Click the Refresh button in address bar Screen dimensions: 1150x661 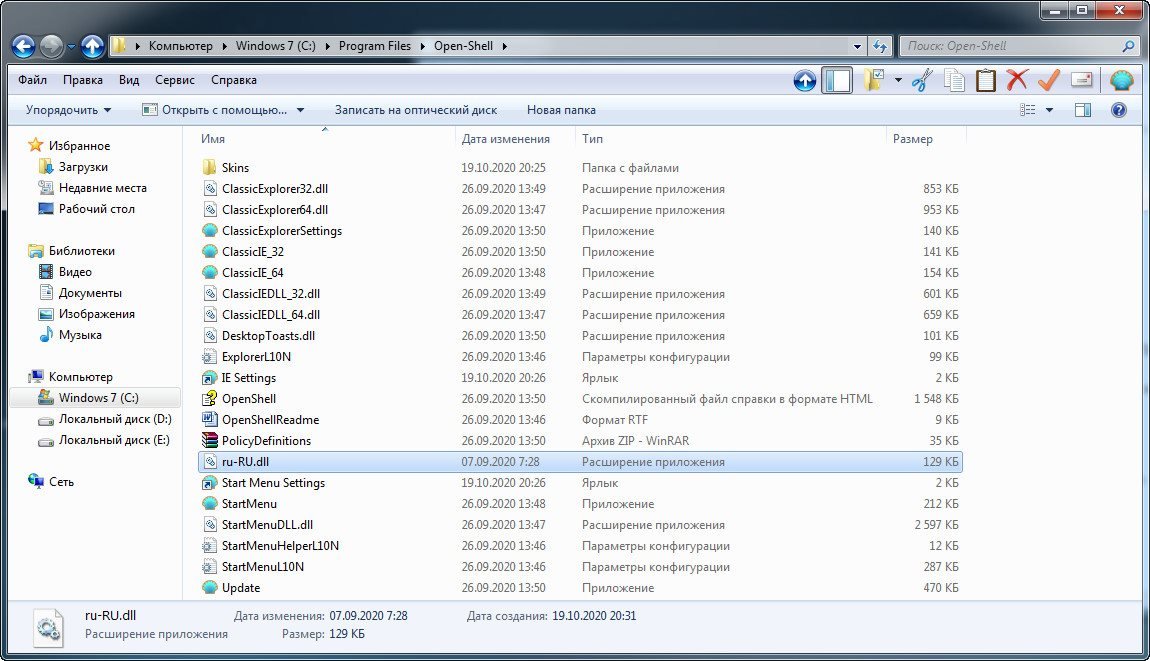tap(880, 46)
